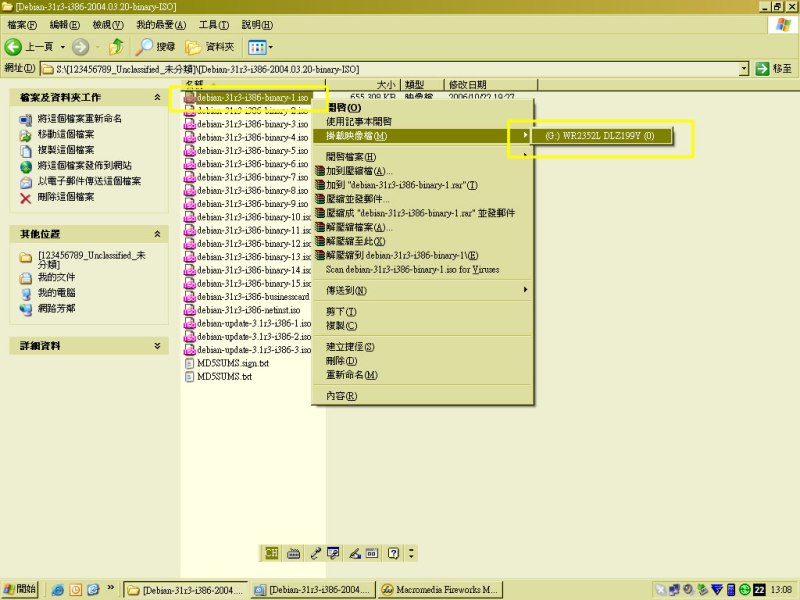Open 我的電腦 from other places
Screen dimensions: 800x600
57,293
